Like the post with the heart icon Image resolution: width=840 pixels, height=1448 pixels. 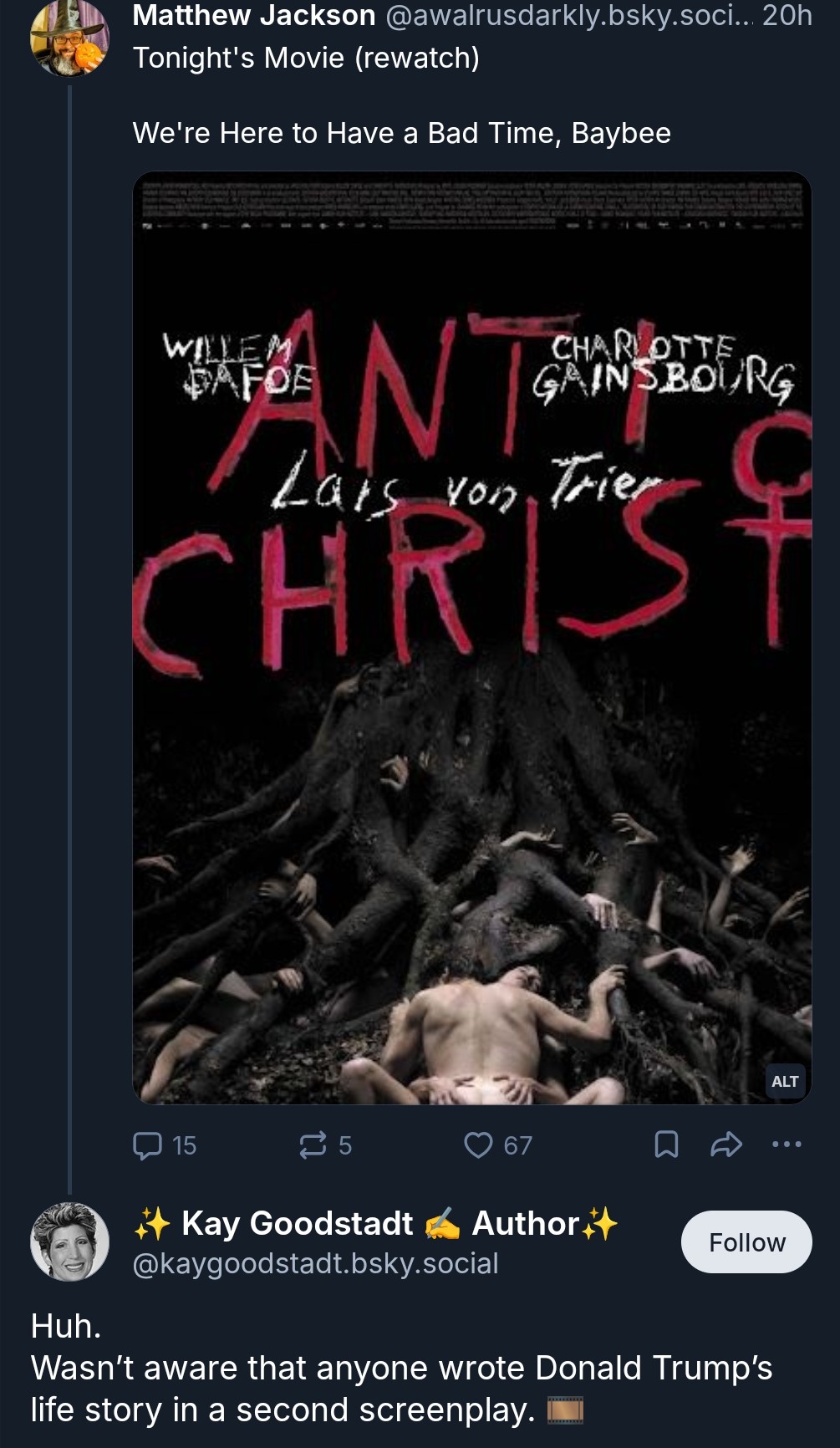pyautogui.click(x=479, y=1145)
